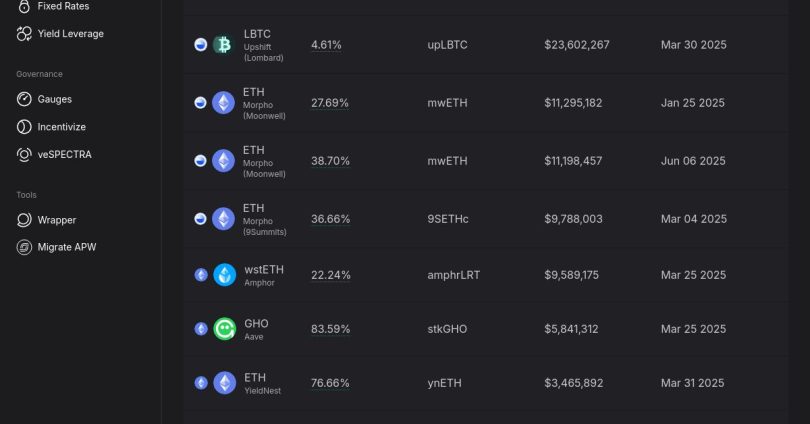Image resolution: width=810 pixels, height=424 pixels.
Task: Open the ynETH YieldNest pool
Action: click(x=446, y=383)
